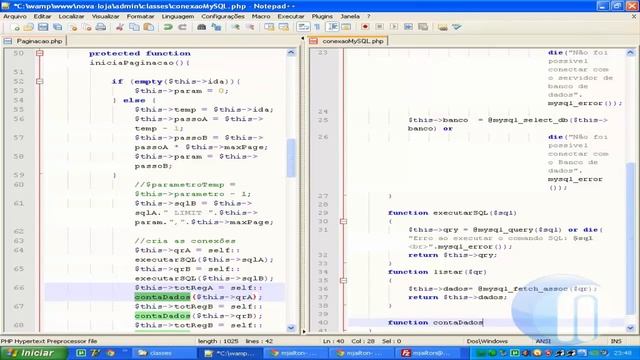640x360 pixels.
Task: Toggle Show All Characters pilcrow icon
Action: 317,27
